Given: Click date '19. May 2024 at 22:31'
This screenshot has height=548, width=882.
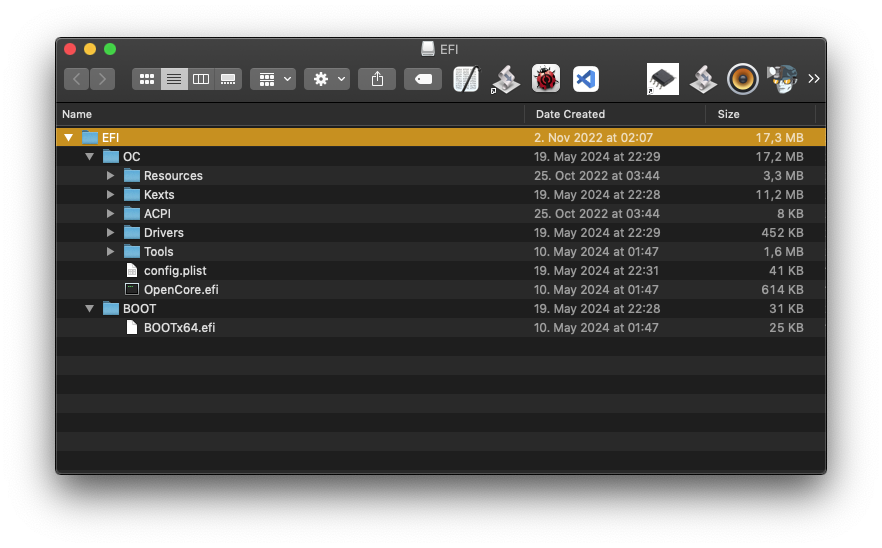Looking at the screenshot, I should click(x=596, y=271).
